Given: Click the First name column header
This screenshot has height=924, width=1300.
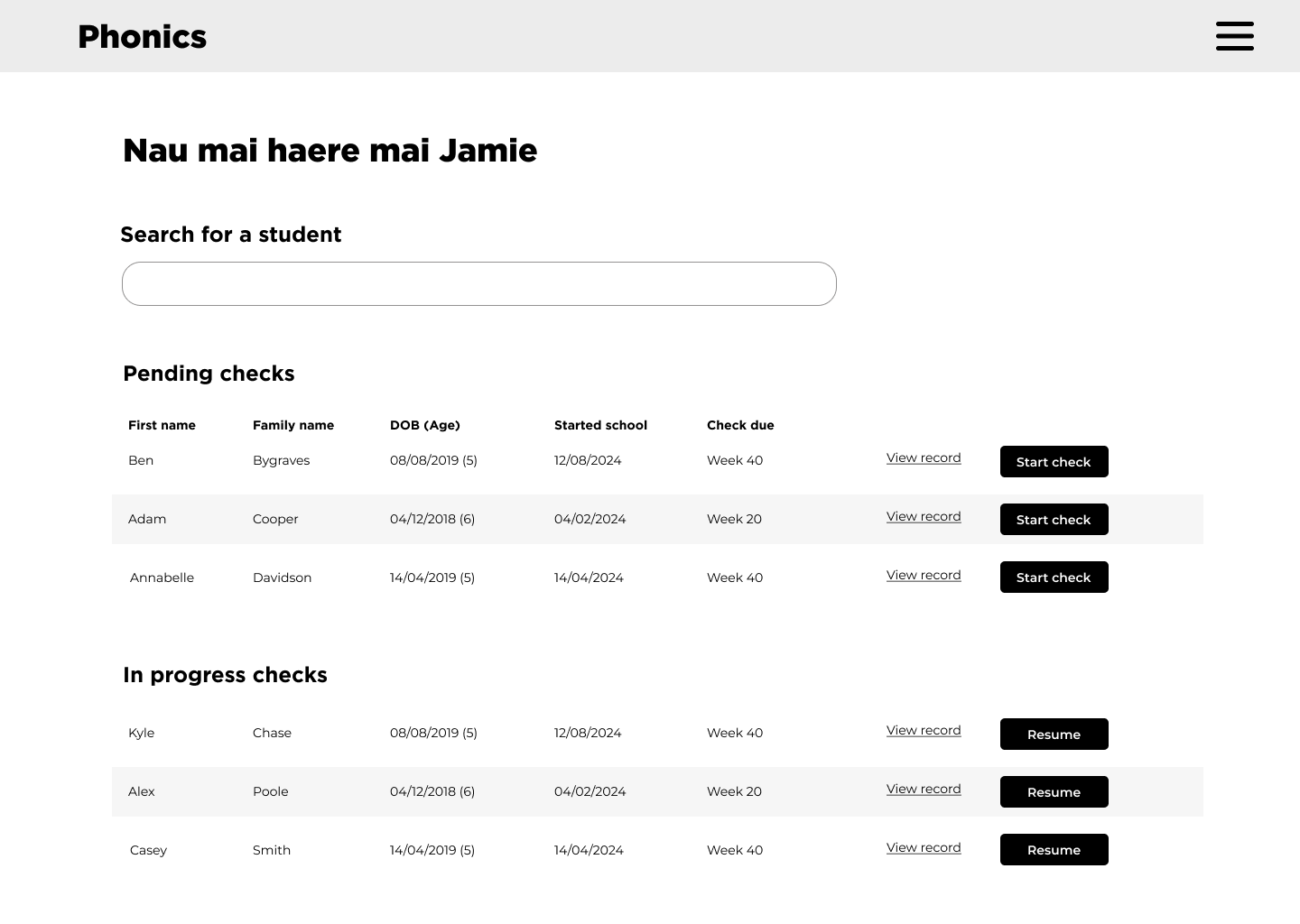Looking at the screenshot, I should (162, 425).
